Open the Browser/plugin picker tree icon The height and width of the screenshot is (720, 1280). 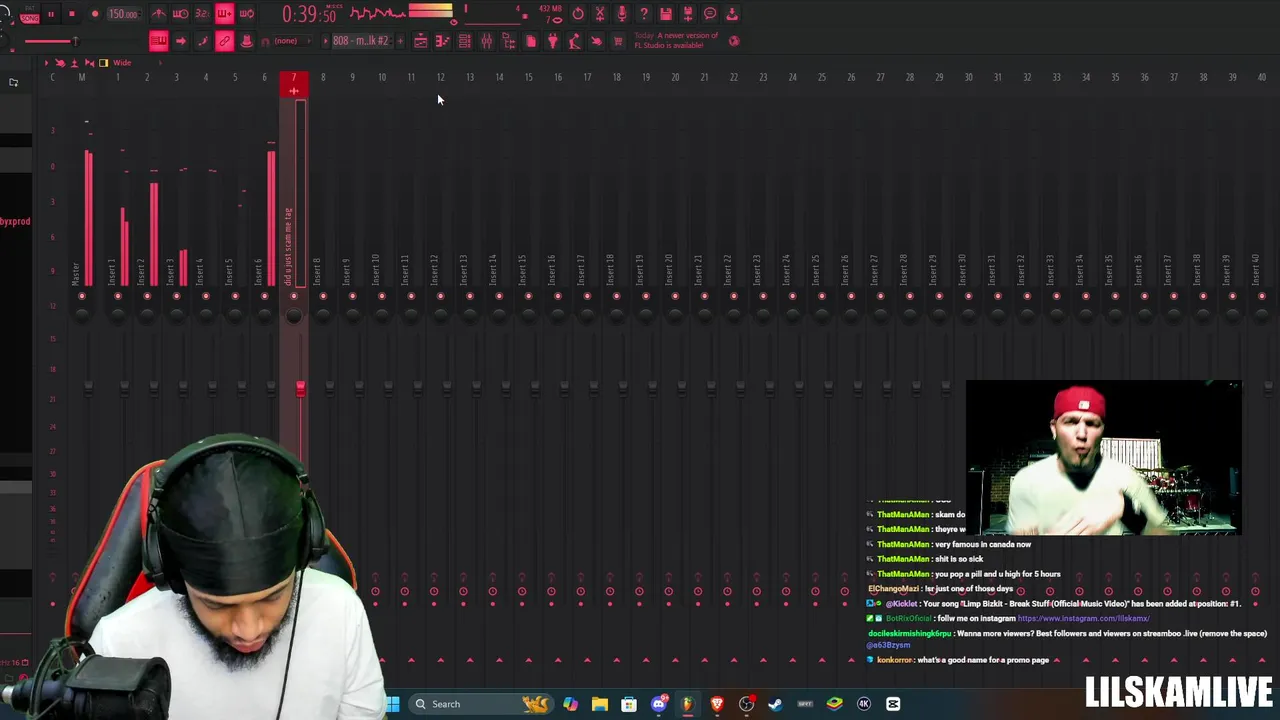point(508,41)
